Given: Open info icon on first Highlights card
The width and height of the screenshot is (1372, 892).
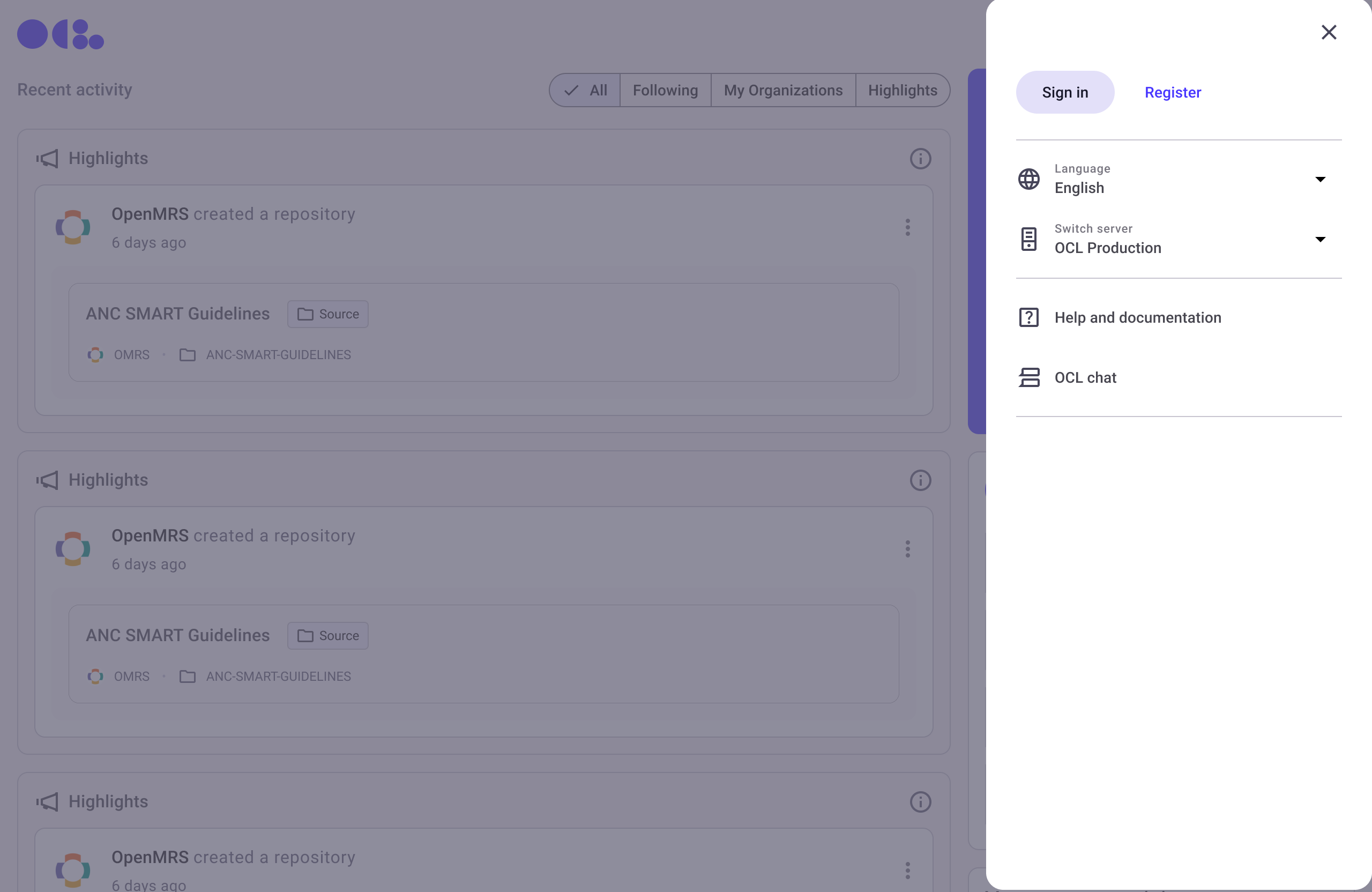Looking at the screenshot, I should click(920, 159).
